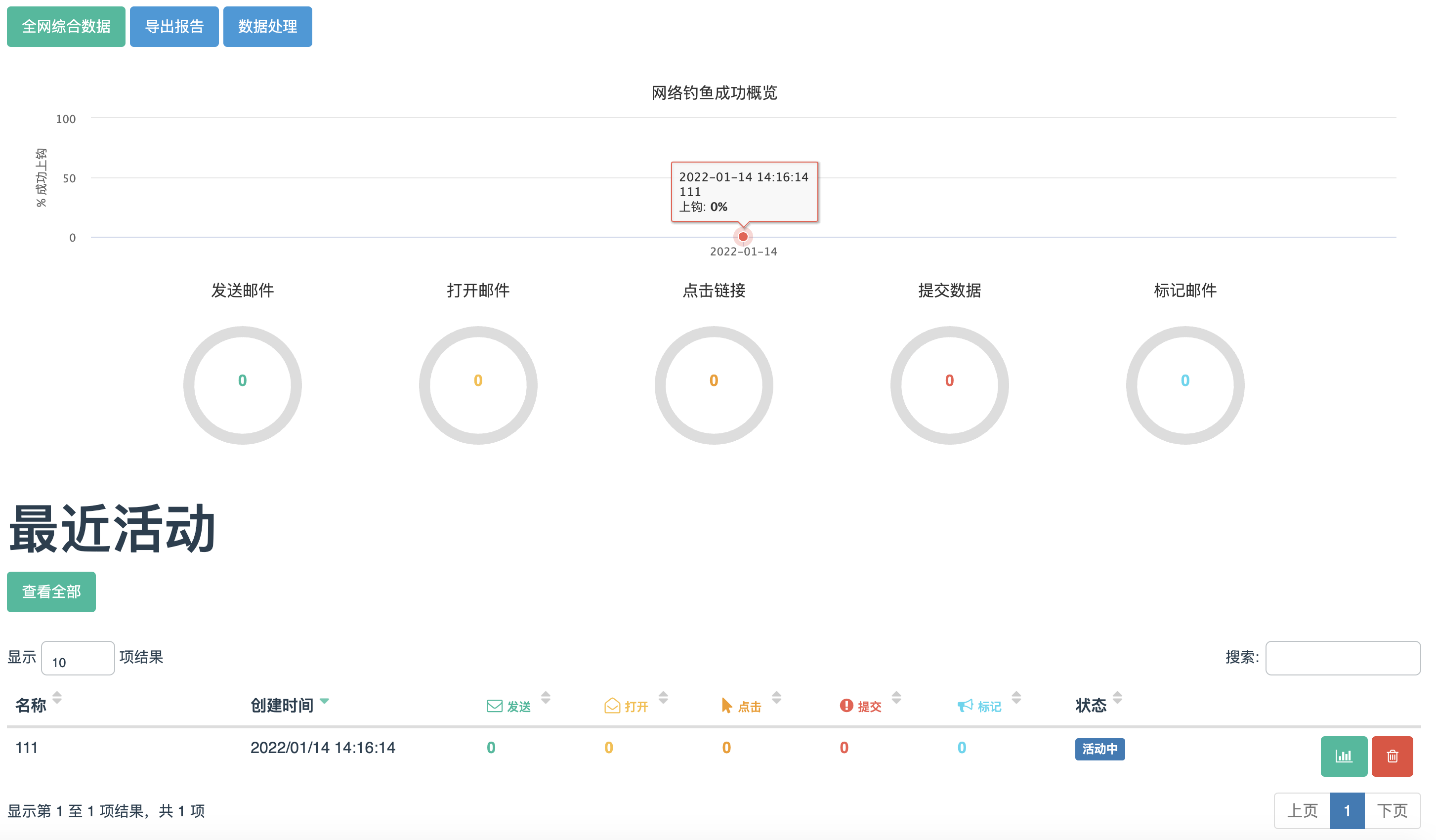This screenshot has height=840, width=1436.
Task: Click the red data point on chart
Action: pos(743,237)
